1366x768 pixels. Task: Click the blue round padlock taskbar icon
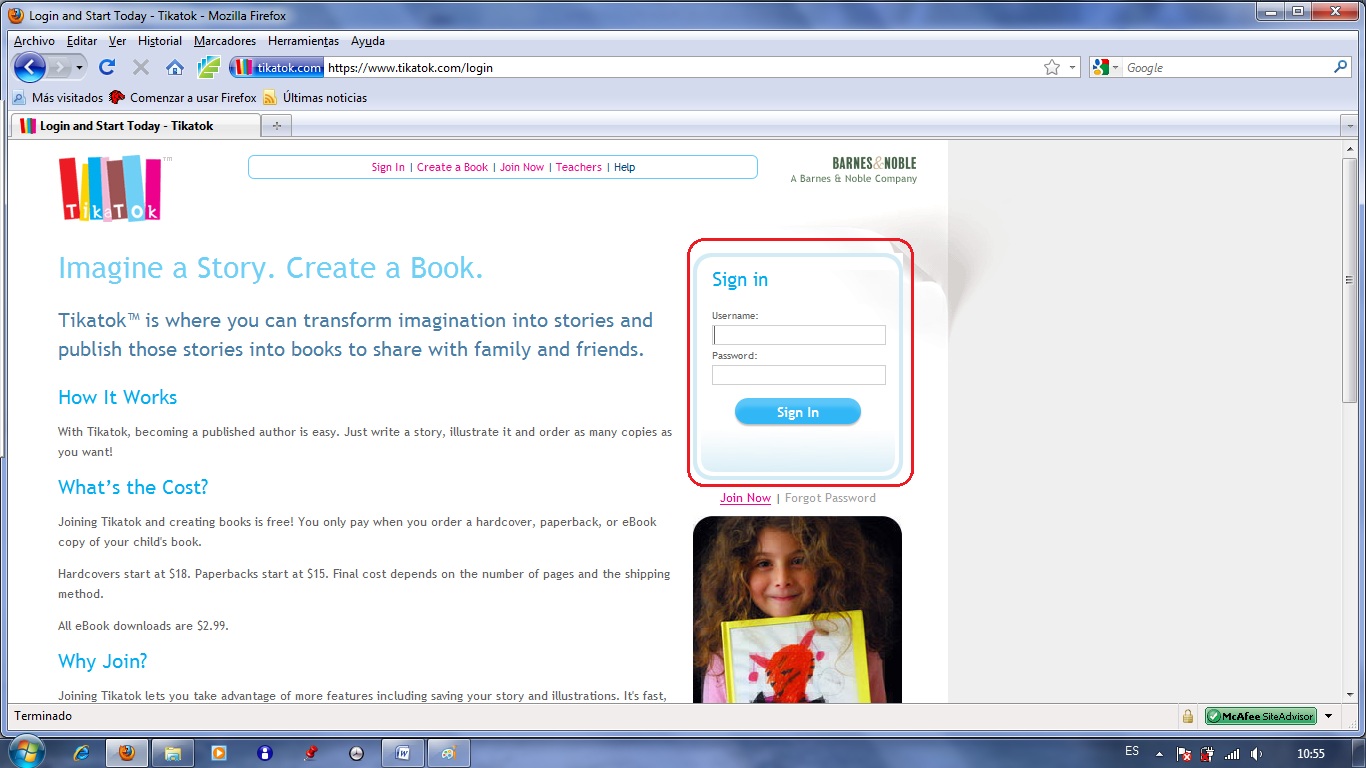coord(265,752)
